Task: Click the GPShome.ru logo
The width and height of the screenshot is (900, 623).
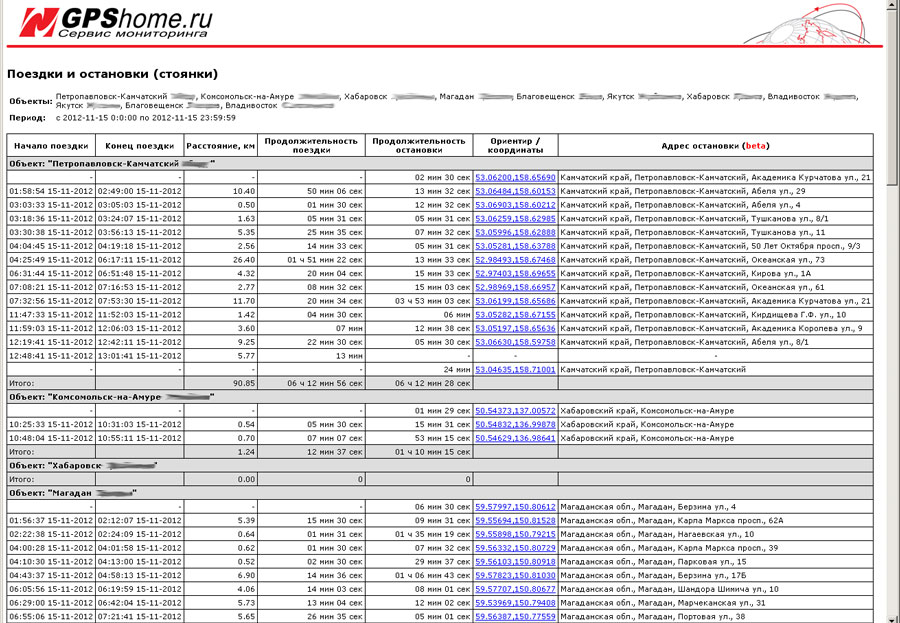Action: (115, 22)
